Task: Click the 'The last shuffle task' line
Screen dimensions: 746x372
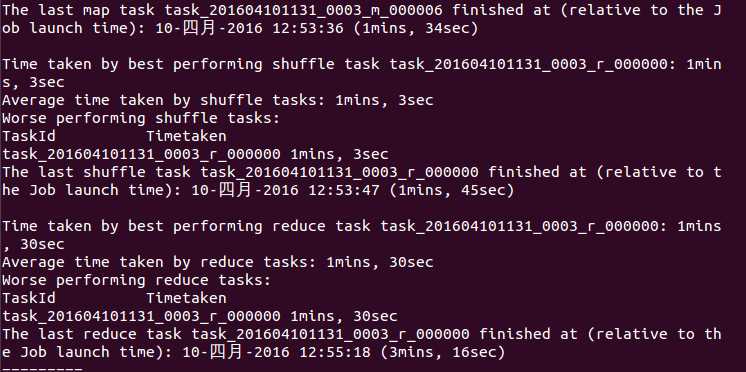Action: tap(362, 181)
